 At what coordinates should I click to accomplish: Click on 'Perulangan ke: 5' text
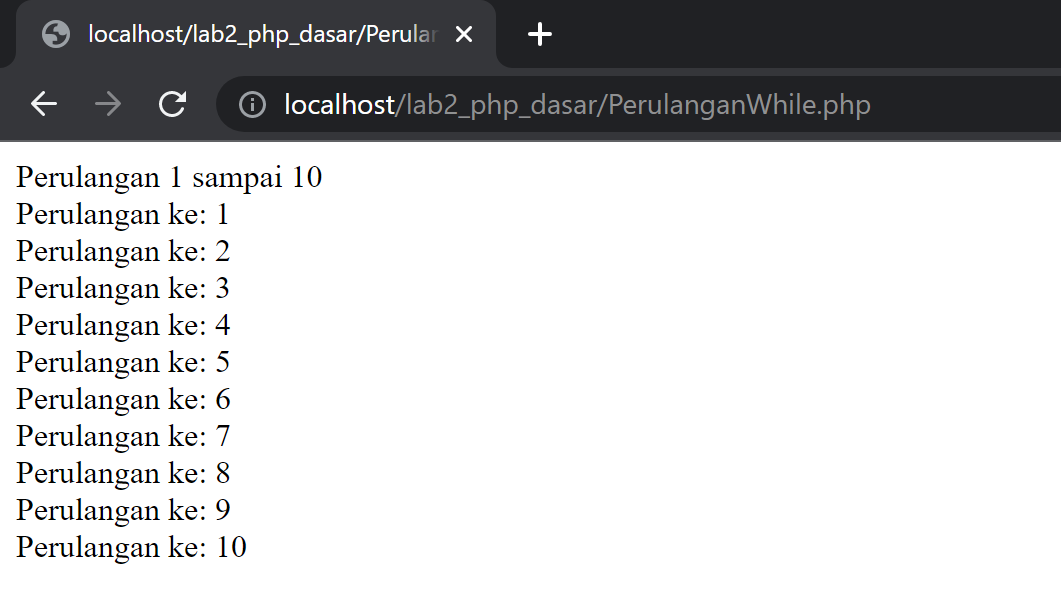pos(122,362)
